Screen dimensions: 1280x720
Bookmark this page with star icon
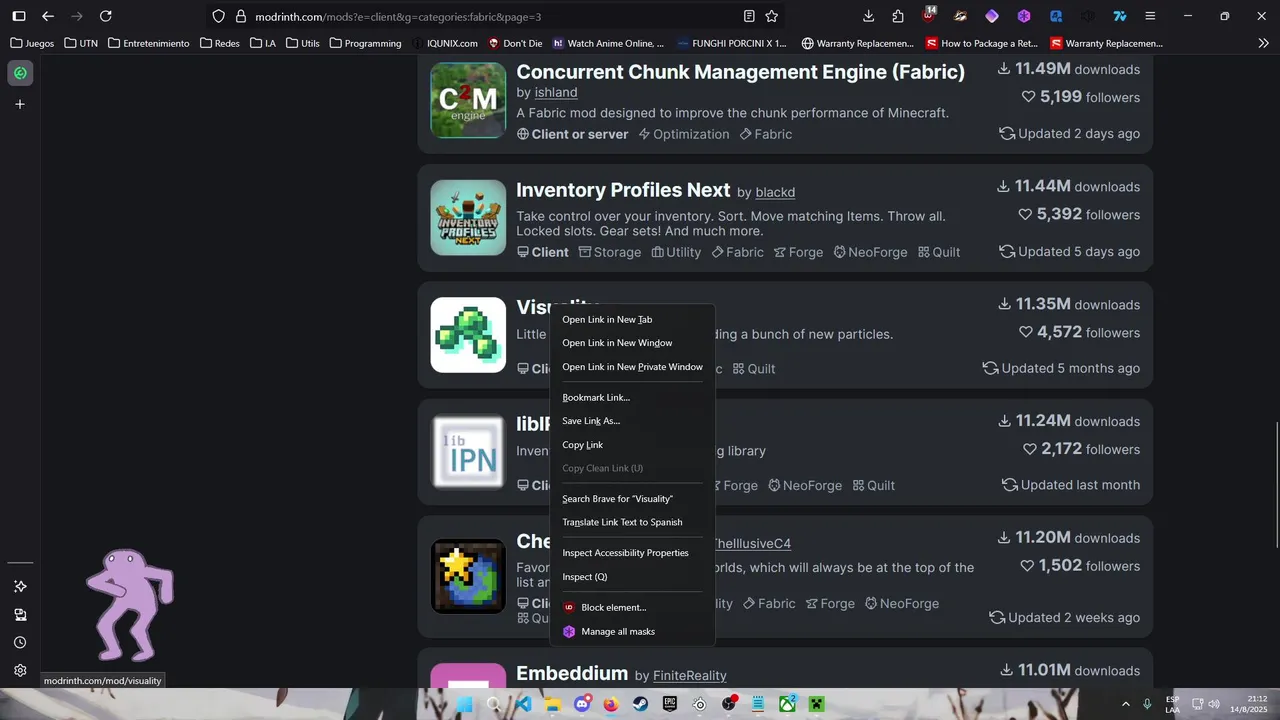coord(772,16)
